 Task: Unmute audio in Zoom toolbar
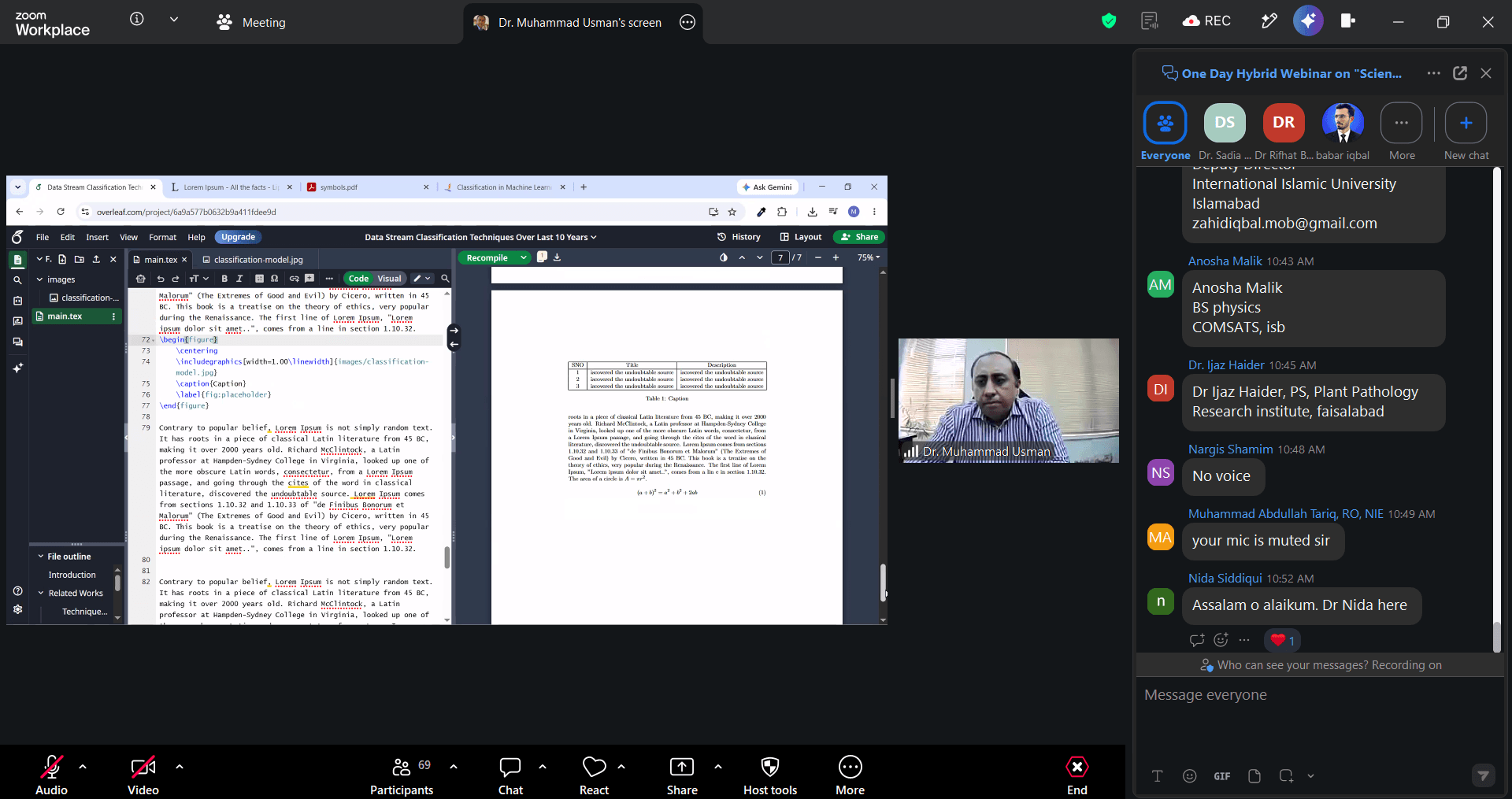coord(51,775)
